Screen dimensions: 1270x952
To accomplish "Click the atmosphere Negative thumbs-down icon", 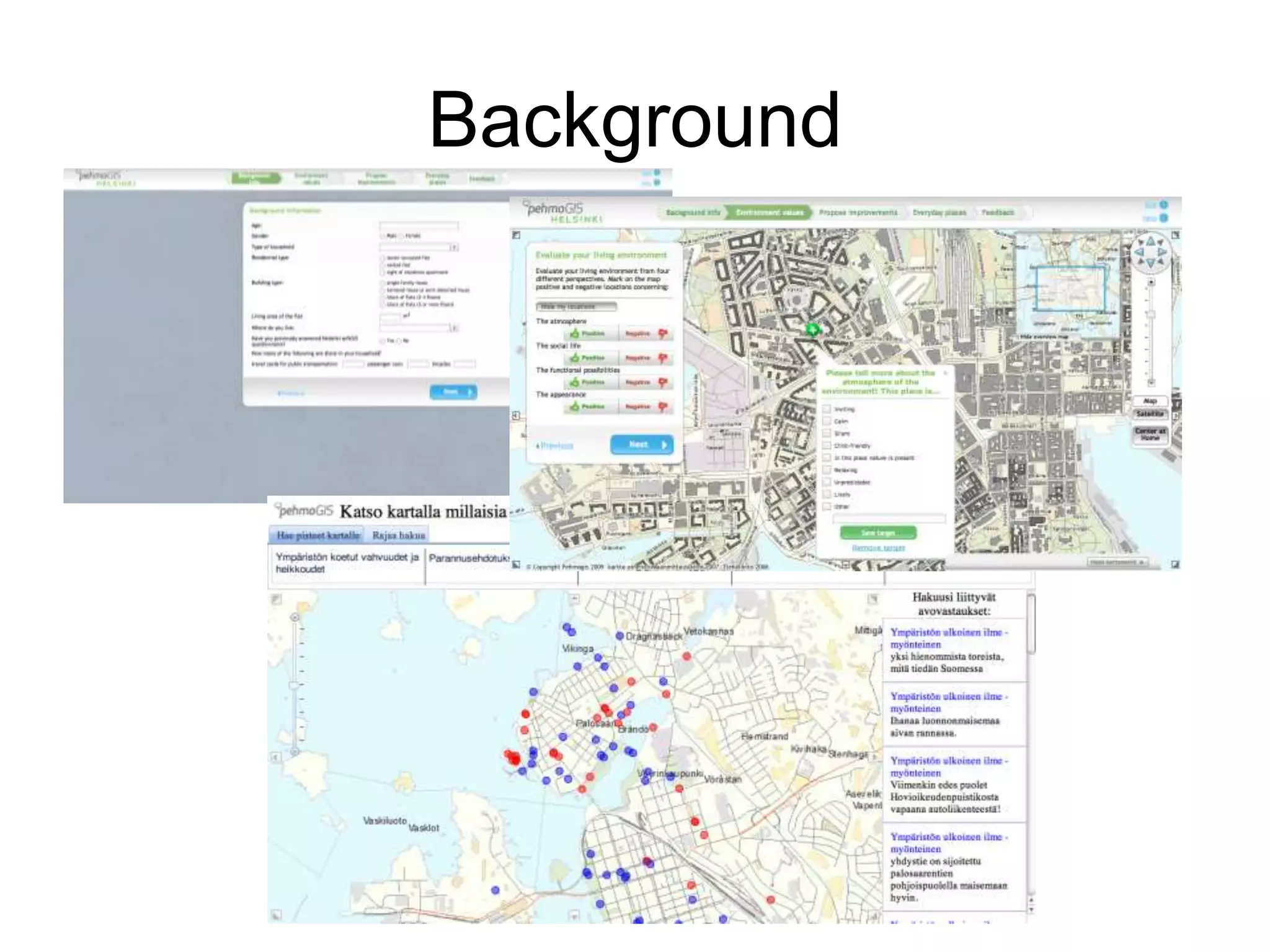I will [x=663, y=333].
